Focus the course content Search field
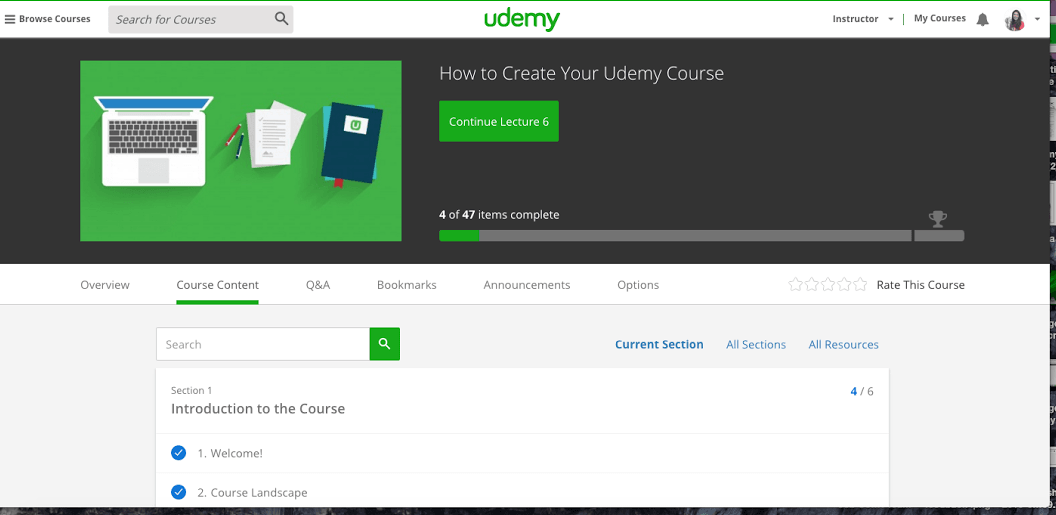 [263, 344]
